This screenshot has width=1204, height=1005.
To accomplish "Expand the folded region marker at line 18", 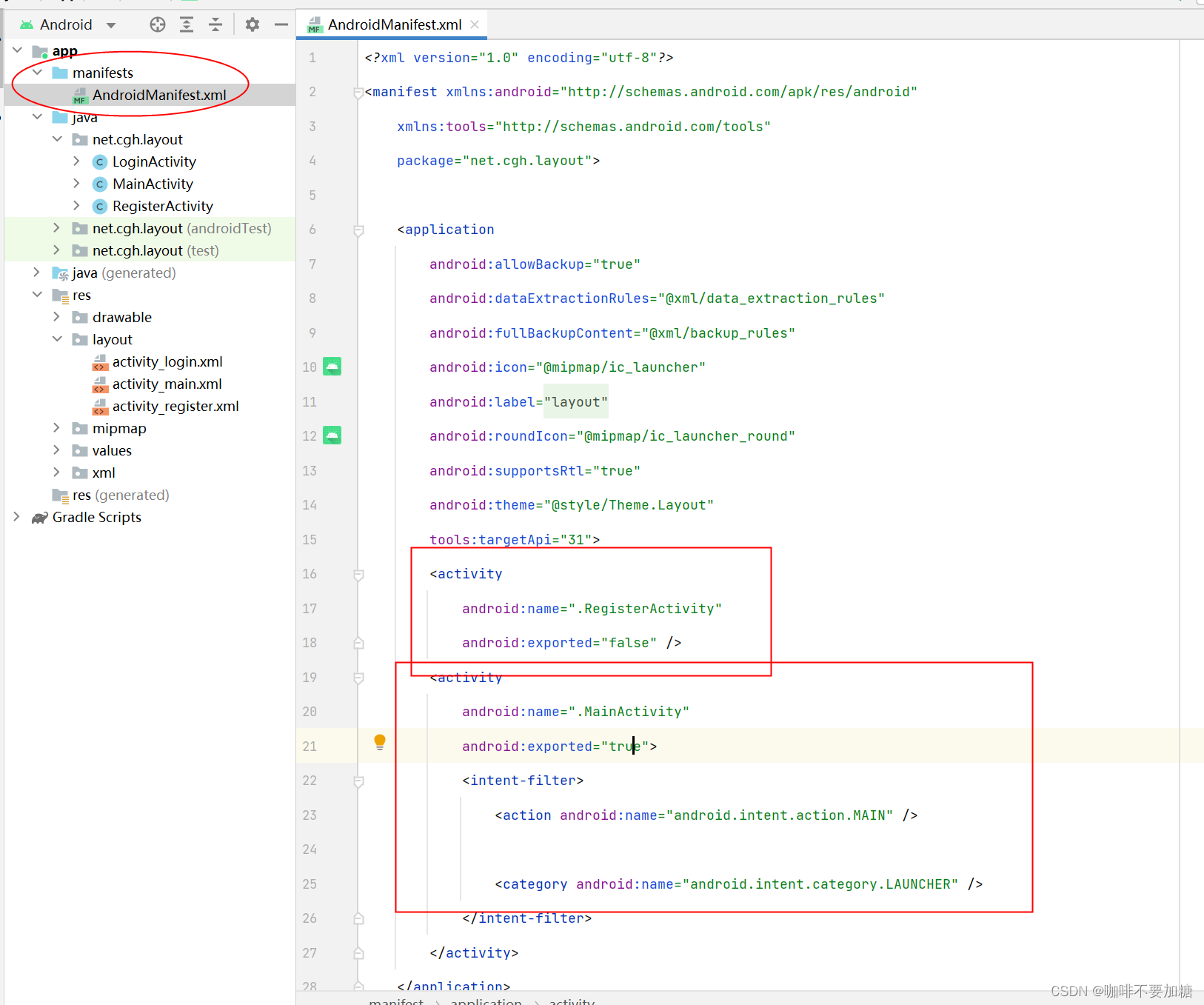I will point(358,643).
